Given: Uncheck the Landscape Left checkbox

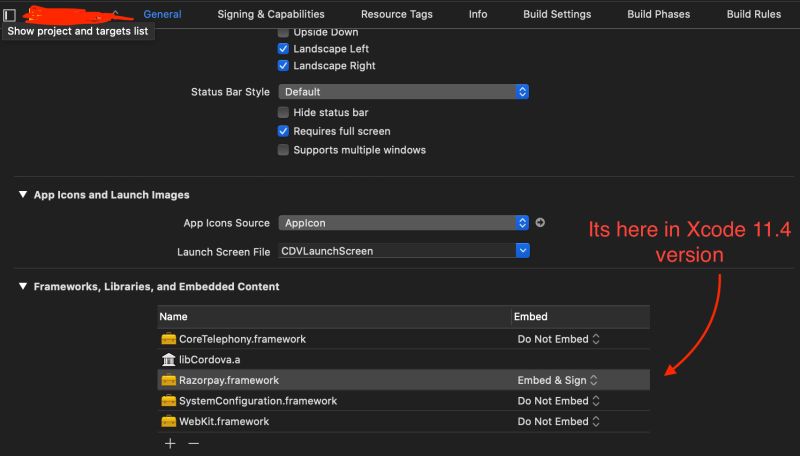Looking at the screenshot, I should 284,49.
